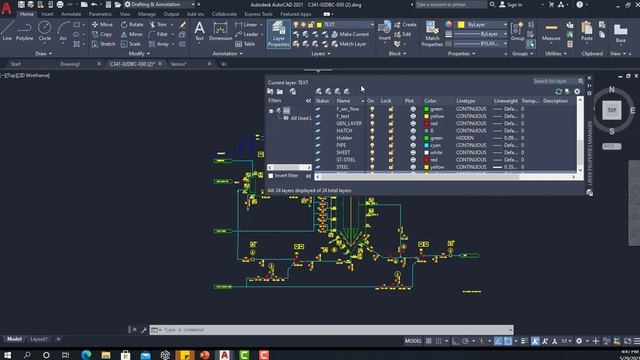Image resolution: width=640 pixels, height=360 pixels.
Task: Open the Insert ribbon tab
Action: (x=47, y=14)
